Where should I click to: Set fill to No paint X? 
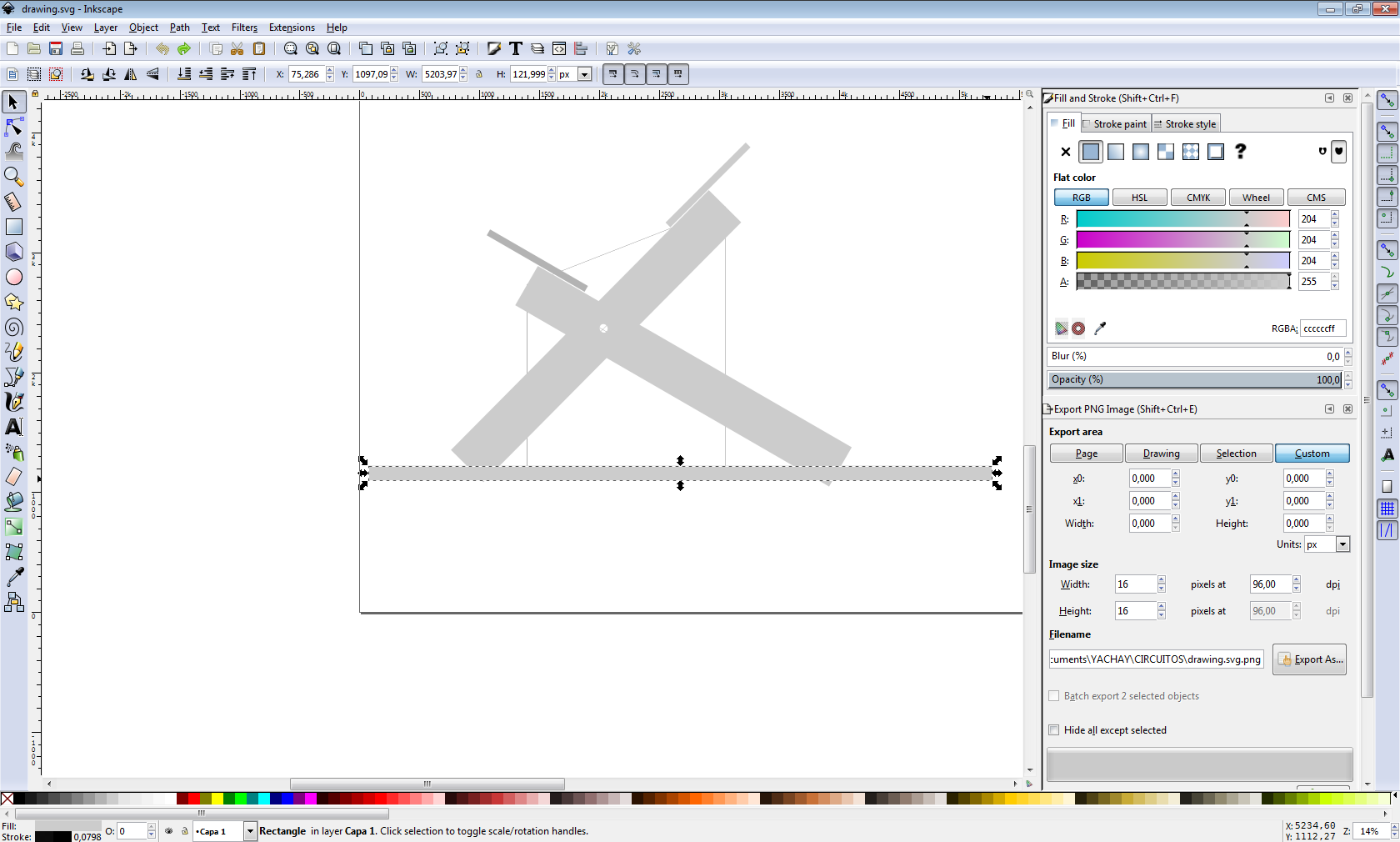(x=1066, y=152)
